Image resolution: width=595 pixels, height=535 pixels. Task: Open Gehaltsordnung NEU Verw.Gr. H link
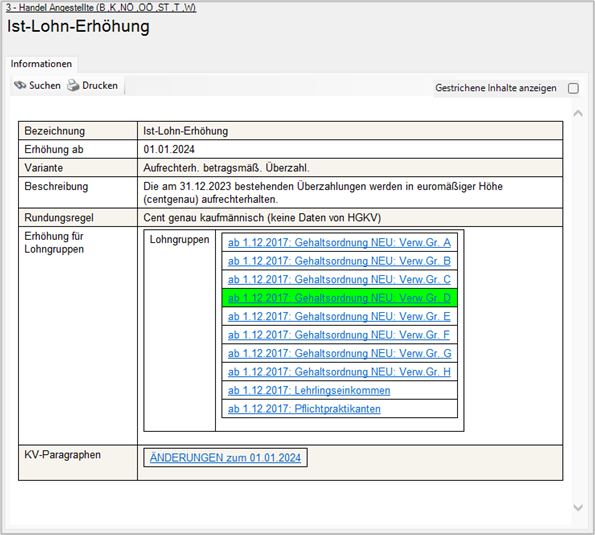point(339,372)
